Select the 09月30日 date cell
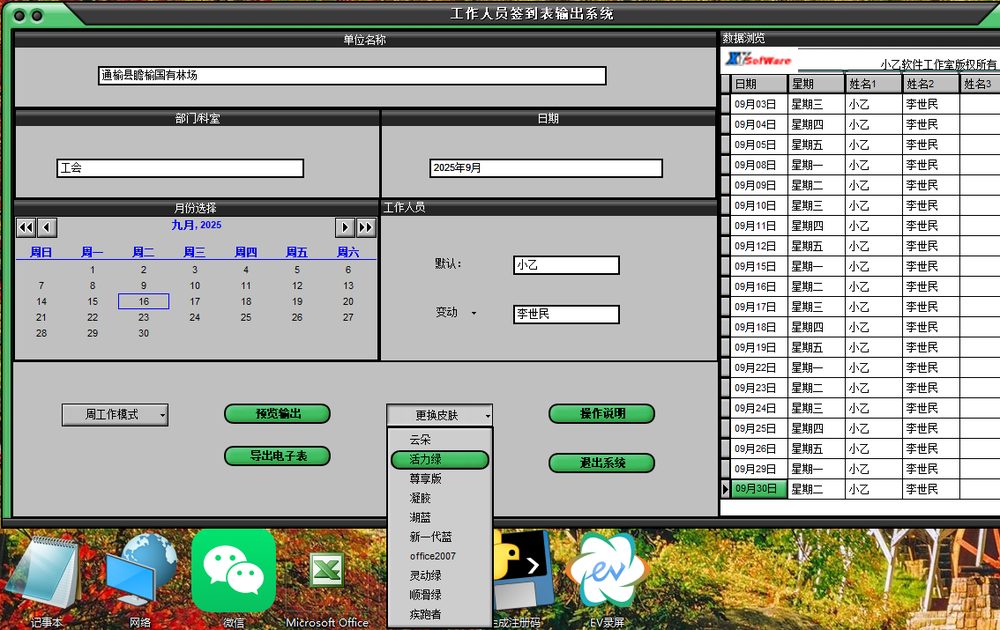Screen dimensions: 1000x630 [758, 489]
